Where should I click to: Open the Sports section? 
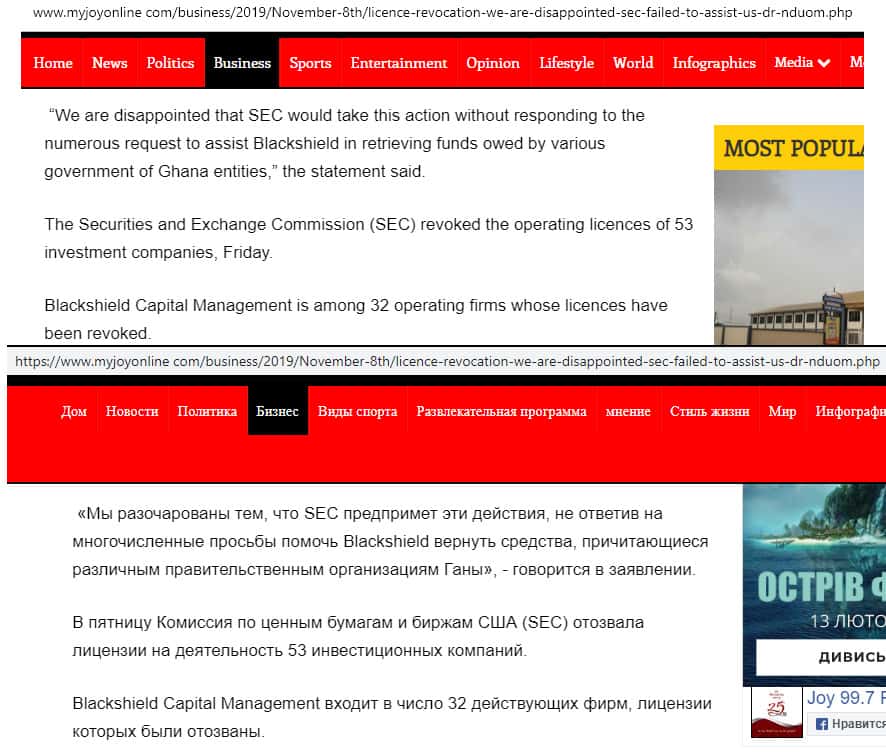pos(310,63)
